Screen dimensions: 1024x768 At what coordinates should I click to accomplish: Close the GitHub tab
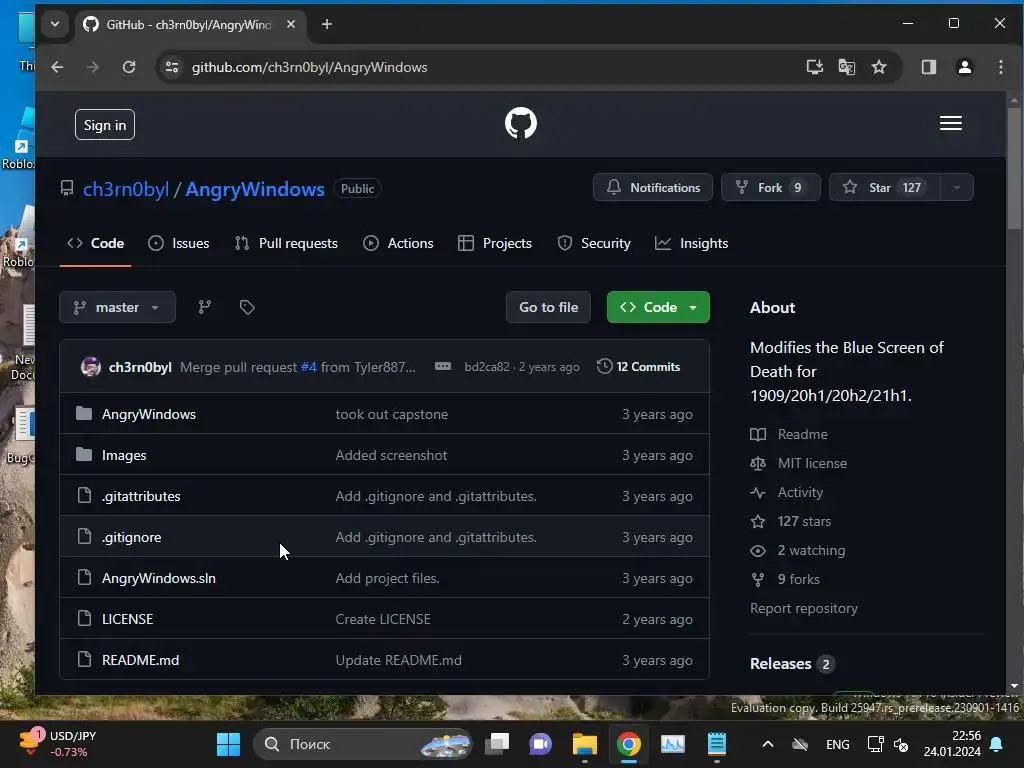click(x=291, y=24)
